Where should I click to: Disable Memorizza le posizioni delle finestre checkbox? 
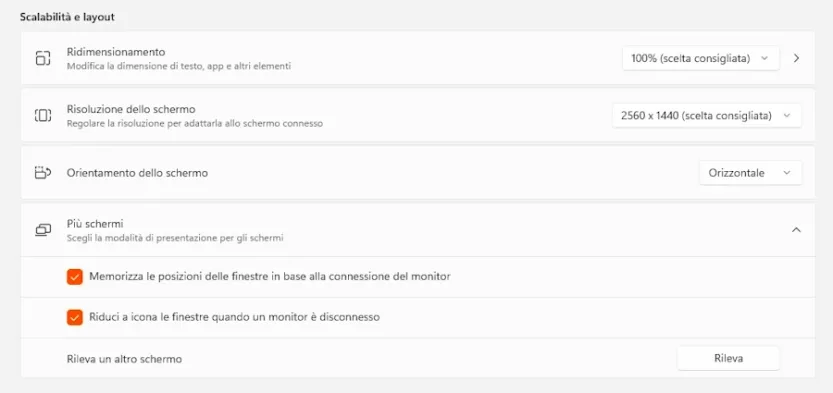coord(74,277)
